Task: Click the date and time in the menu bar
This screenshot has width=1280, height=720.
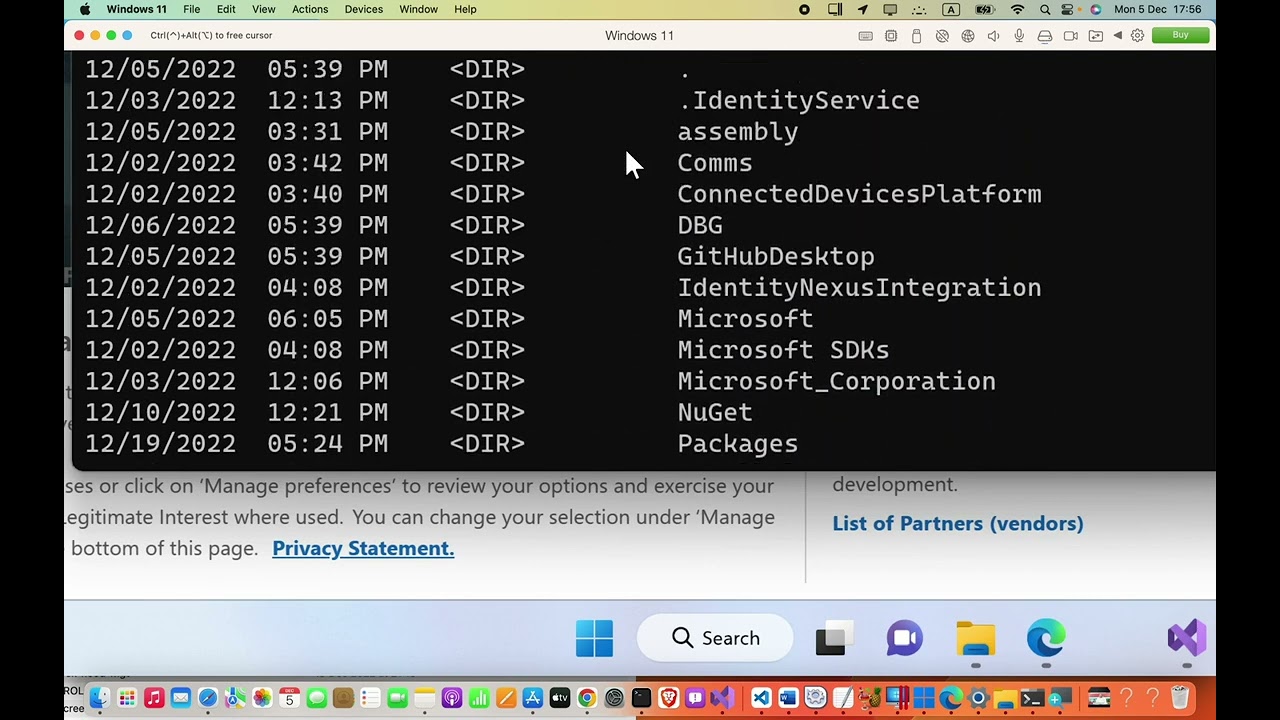Action: pos(1160,9)
